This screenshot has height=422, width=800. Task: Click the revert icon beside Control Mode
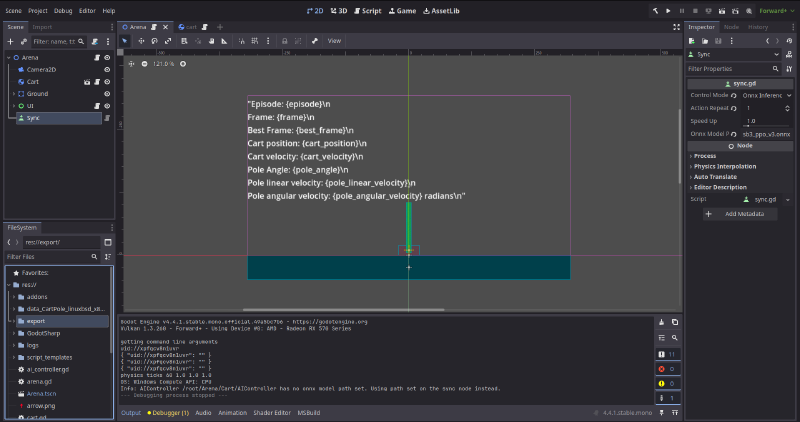[734, 95]
